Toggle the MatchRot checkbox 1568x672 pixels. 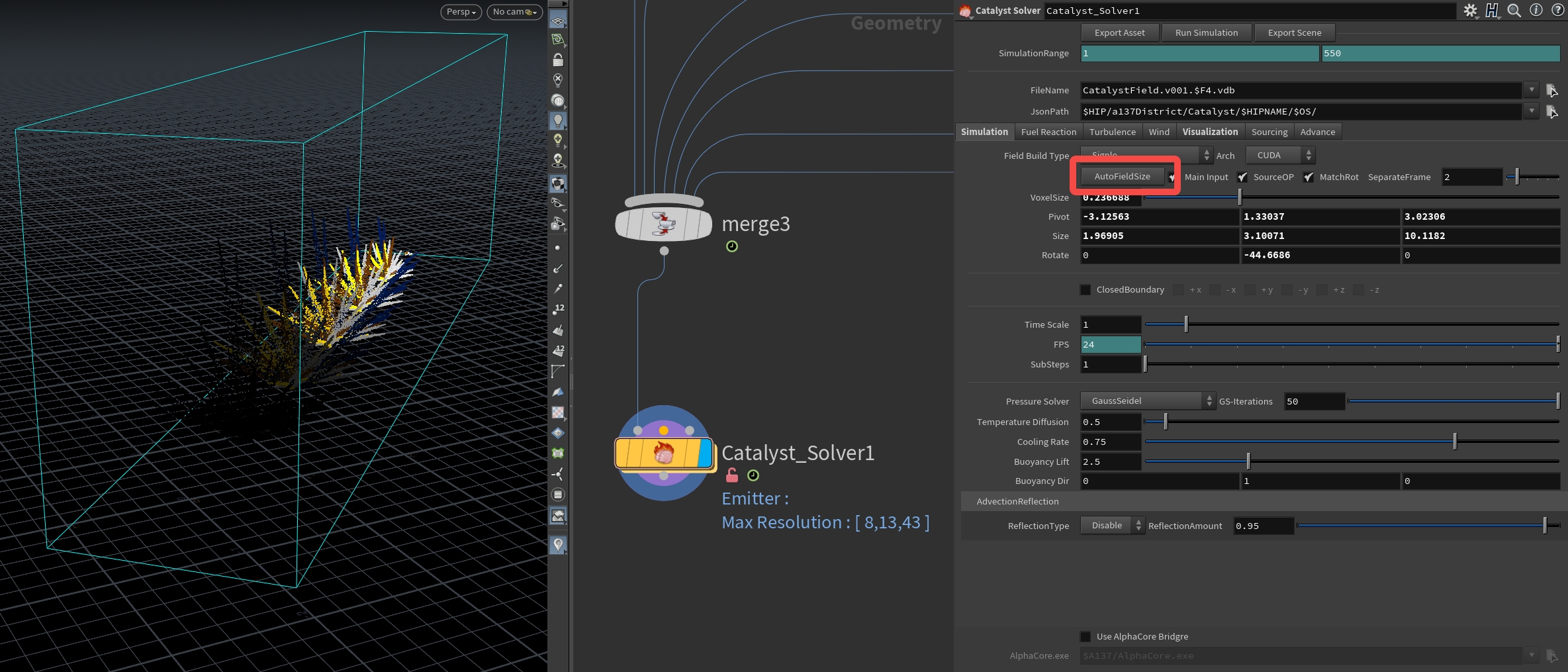tap(1309, 177)
